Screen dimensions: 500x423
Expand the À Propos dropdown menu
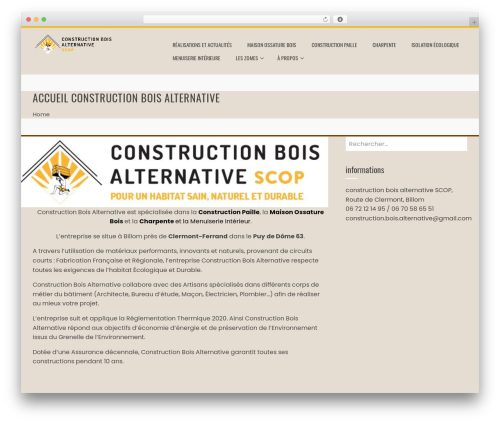click(290, 58)
